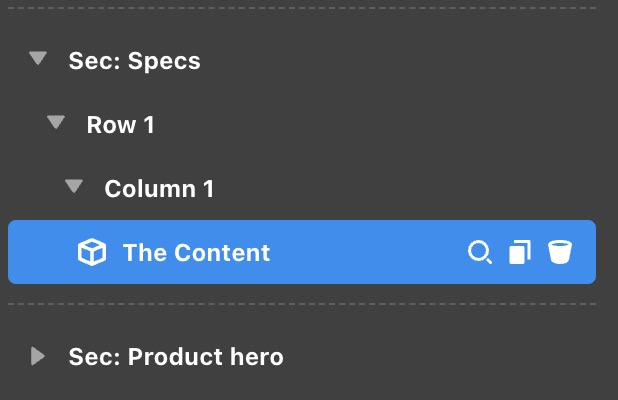
Task: Expand the Sec: Product hero section
Action: [38, 356]
